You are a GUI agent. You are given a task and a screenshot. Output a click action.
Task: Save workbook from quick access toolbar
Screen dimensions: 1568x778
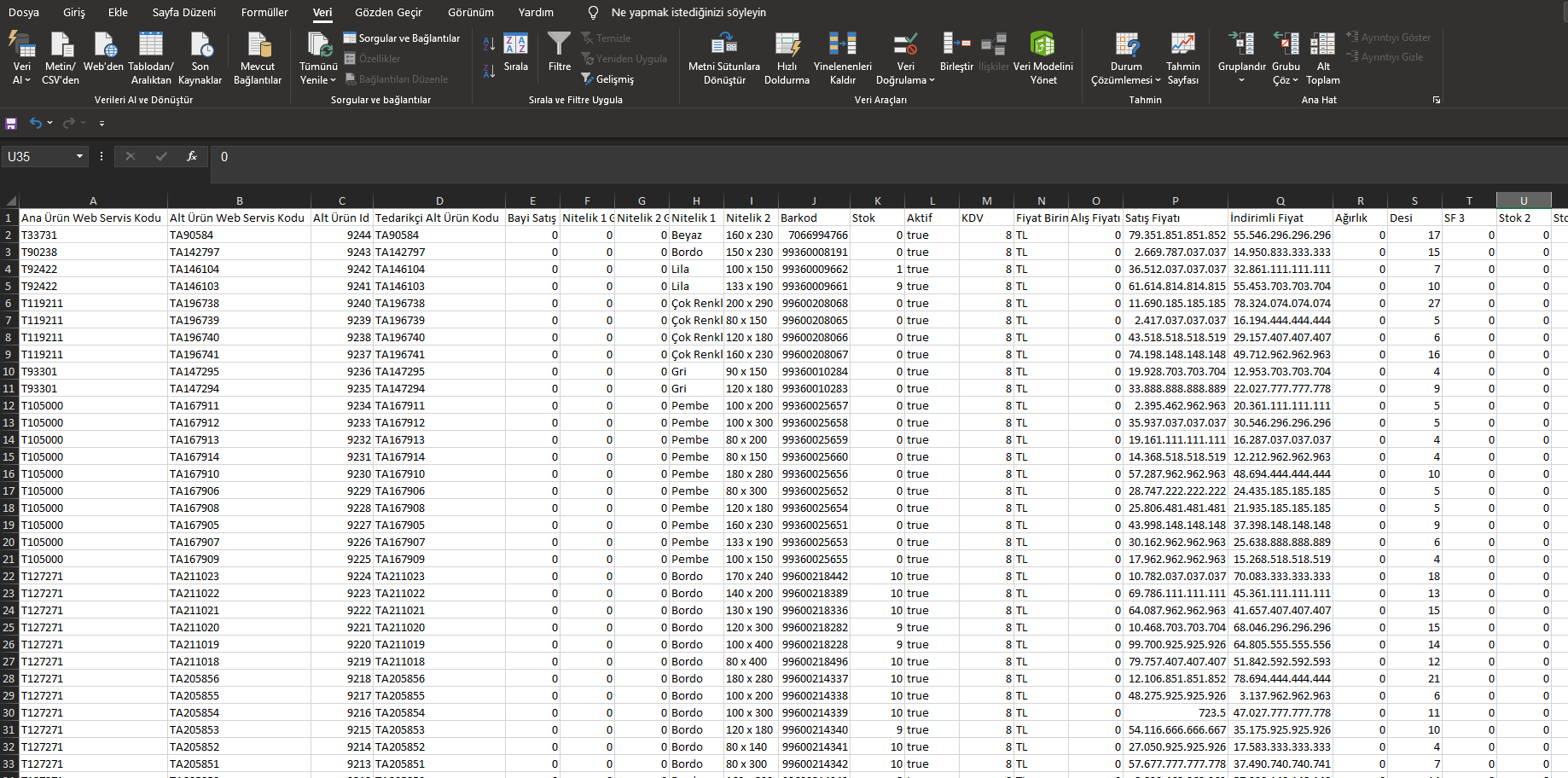[x=11, y=124]
